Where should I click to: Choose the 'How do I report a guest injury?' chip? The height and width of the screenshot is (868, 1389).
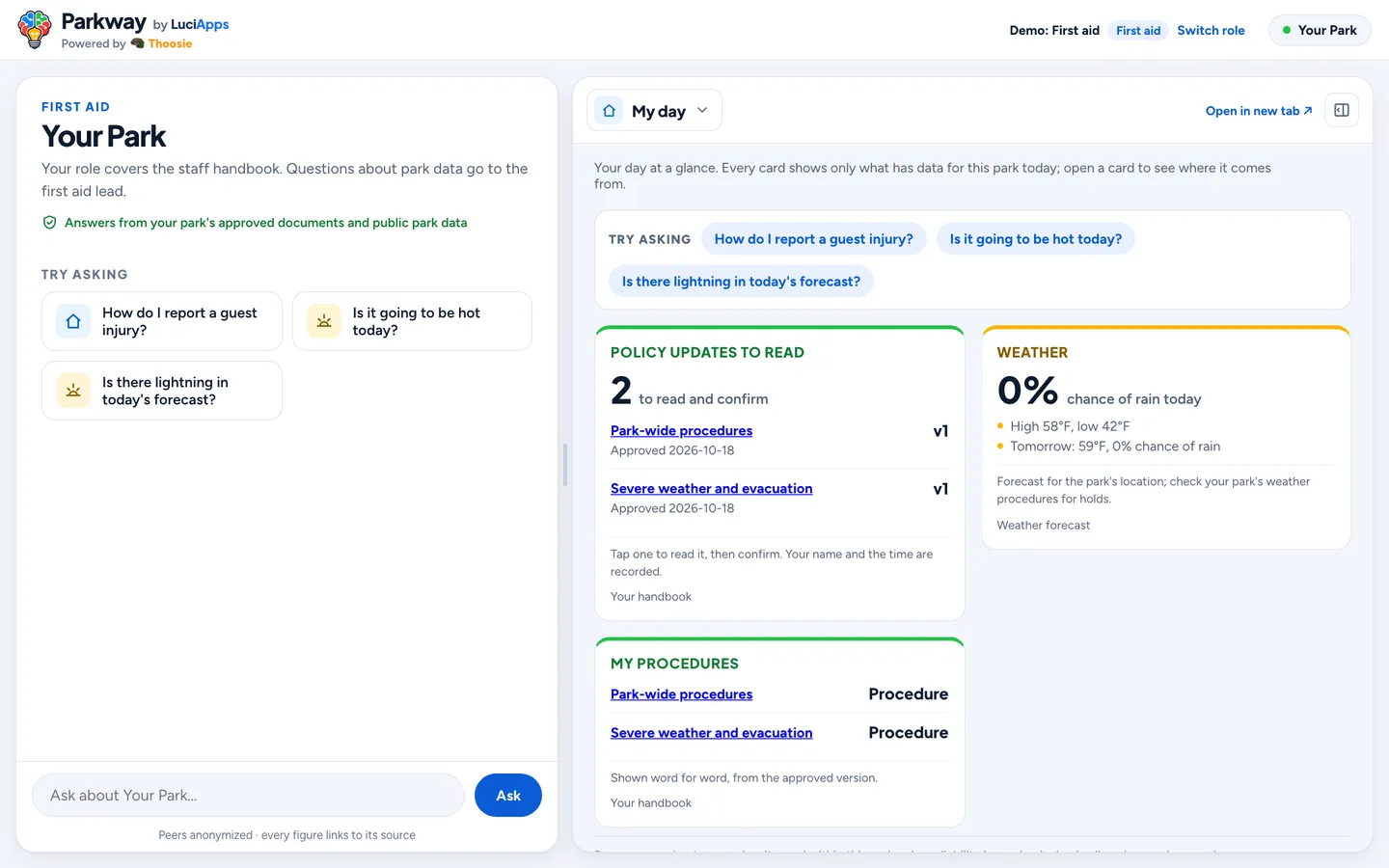[813, 239]
